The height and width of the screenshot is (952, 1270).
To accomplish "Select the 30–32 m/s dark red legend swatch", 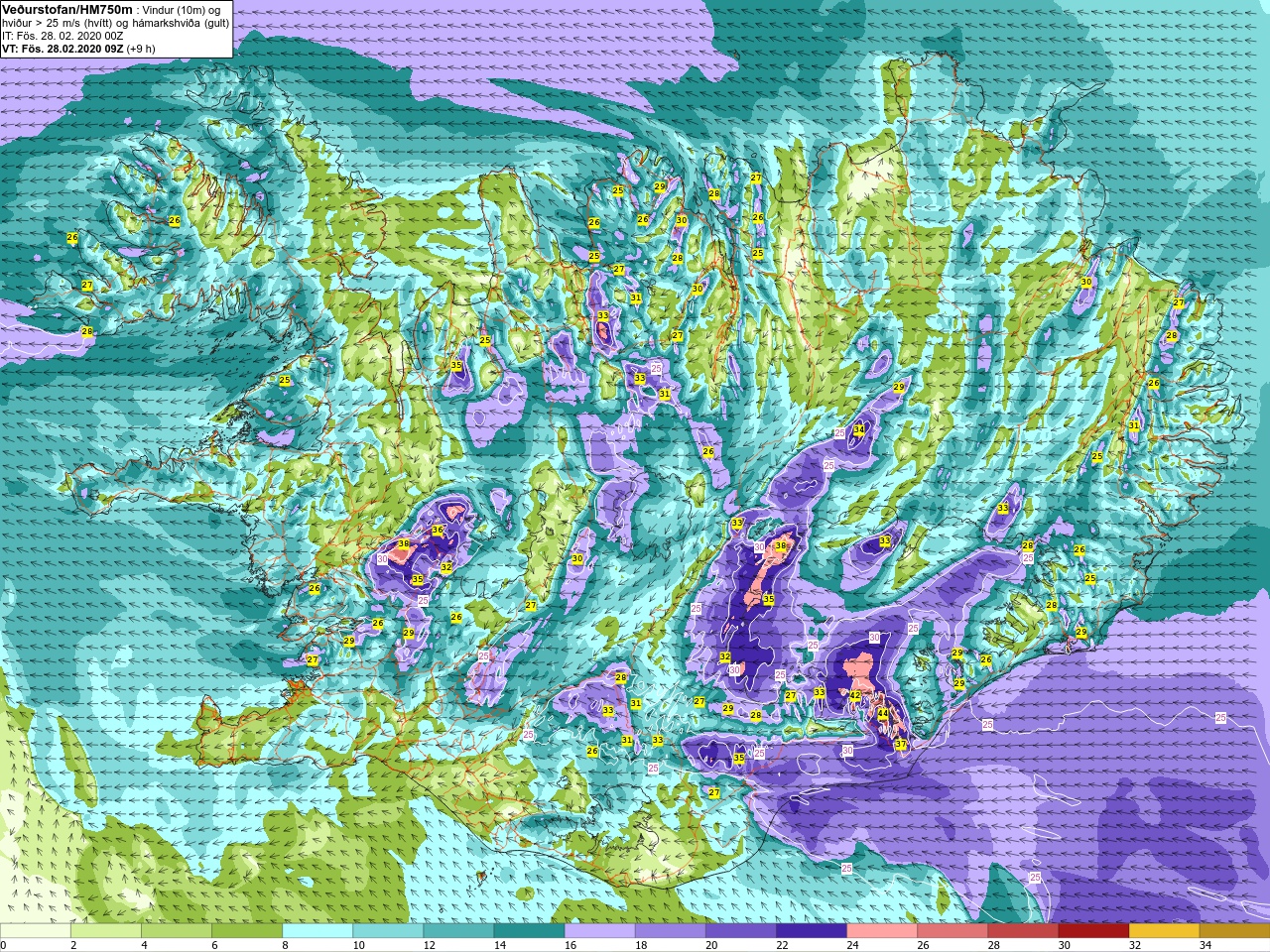I will pos(1092,931).
